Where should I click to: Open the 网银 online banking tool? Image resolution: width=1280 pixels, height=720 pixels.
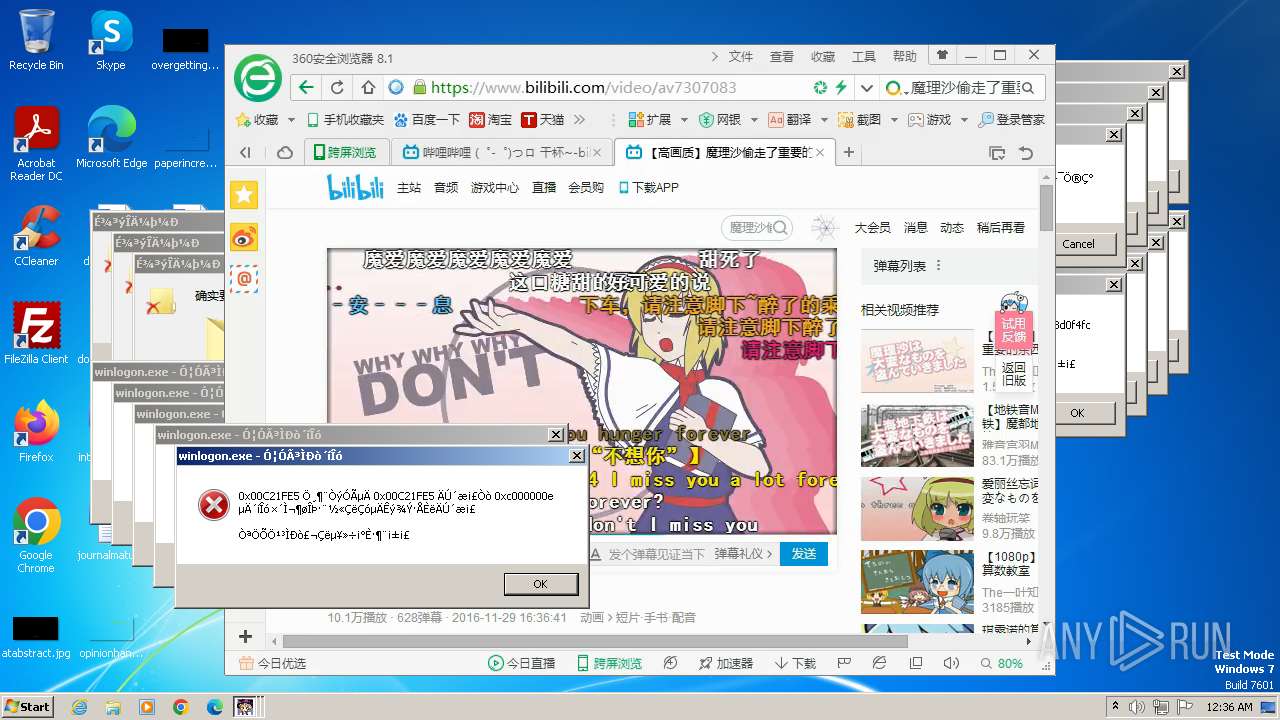click(x=719, y=119)
